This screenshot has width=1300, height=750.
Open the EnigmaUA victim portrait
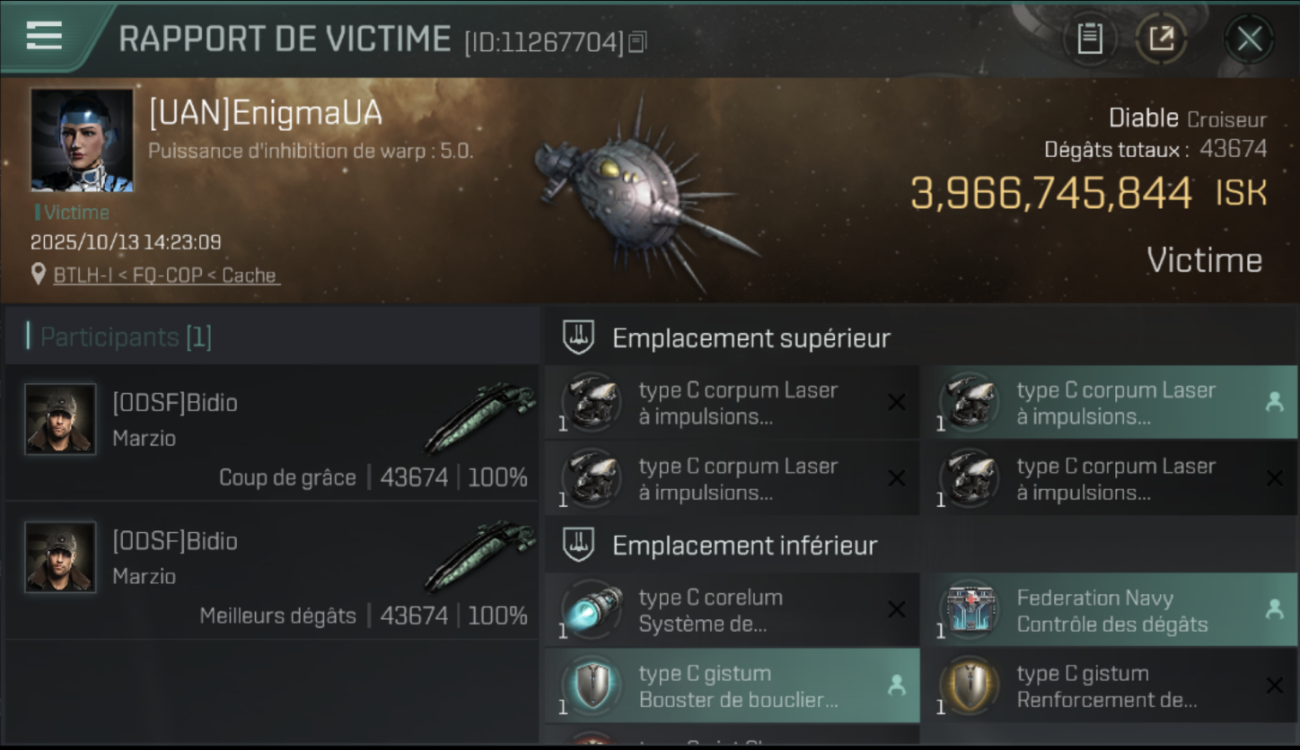click(82, 140)
